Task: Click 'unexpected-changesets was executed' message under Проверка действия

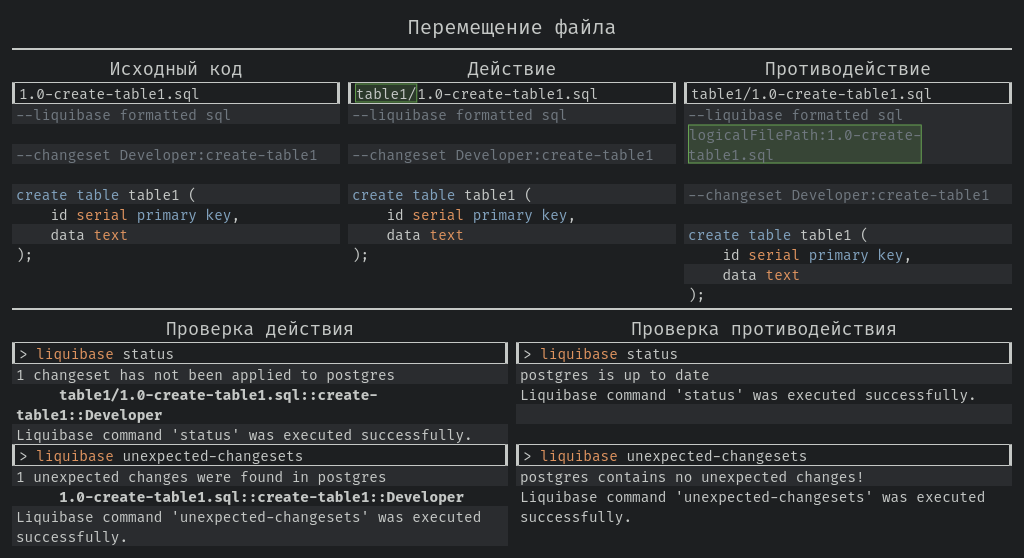Action: pos(249,527)
